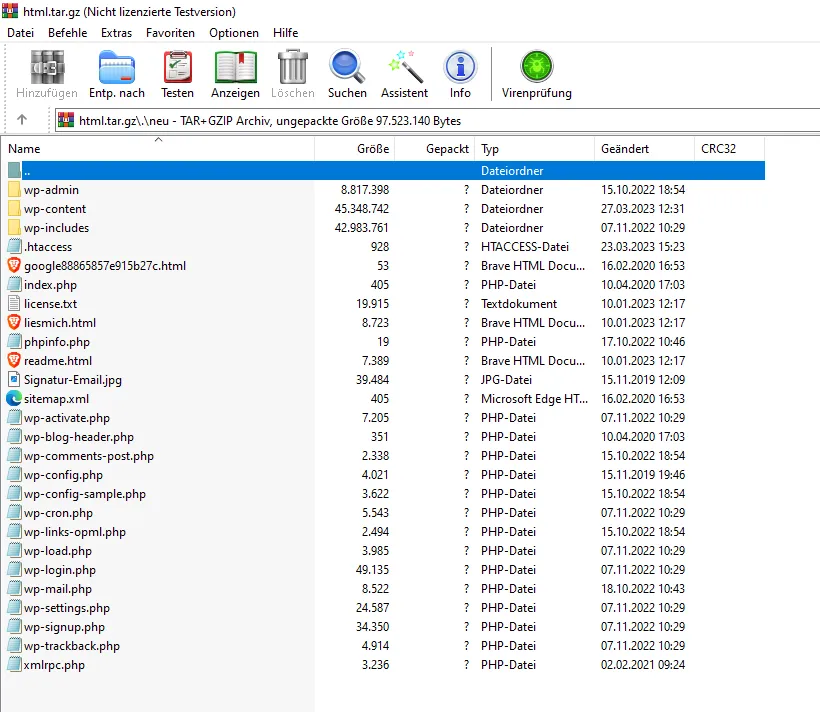The height and width of the screenshot is (712, 820).
Task: Select the wp-includes folder icon
Action: 15,228
